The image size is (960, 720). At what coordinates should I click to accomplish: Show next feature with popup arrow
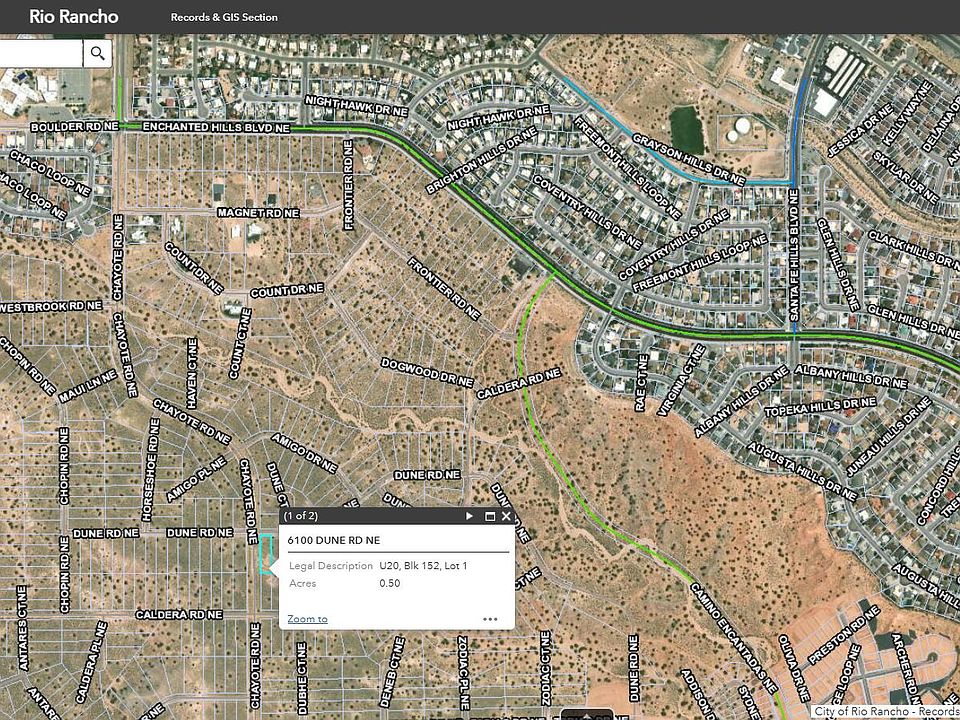click(x=470, y=516)
